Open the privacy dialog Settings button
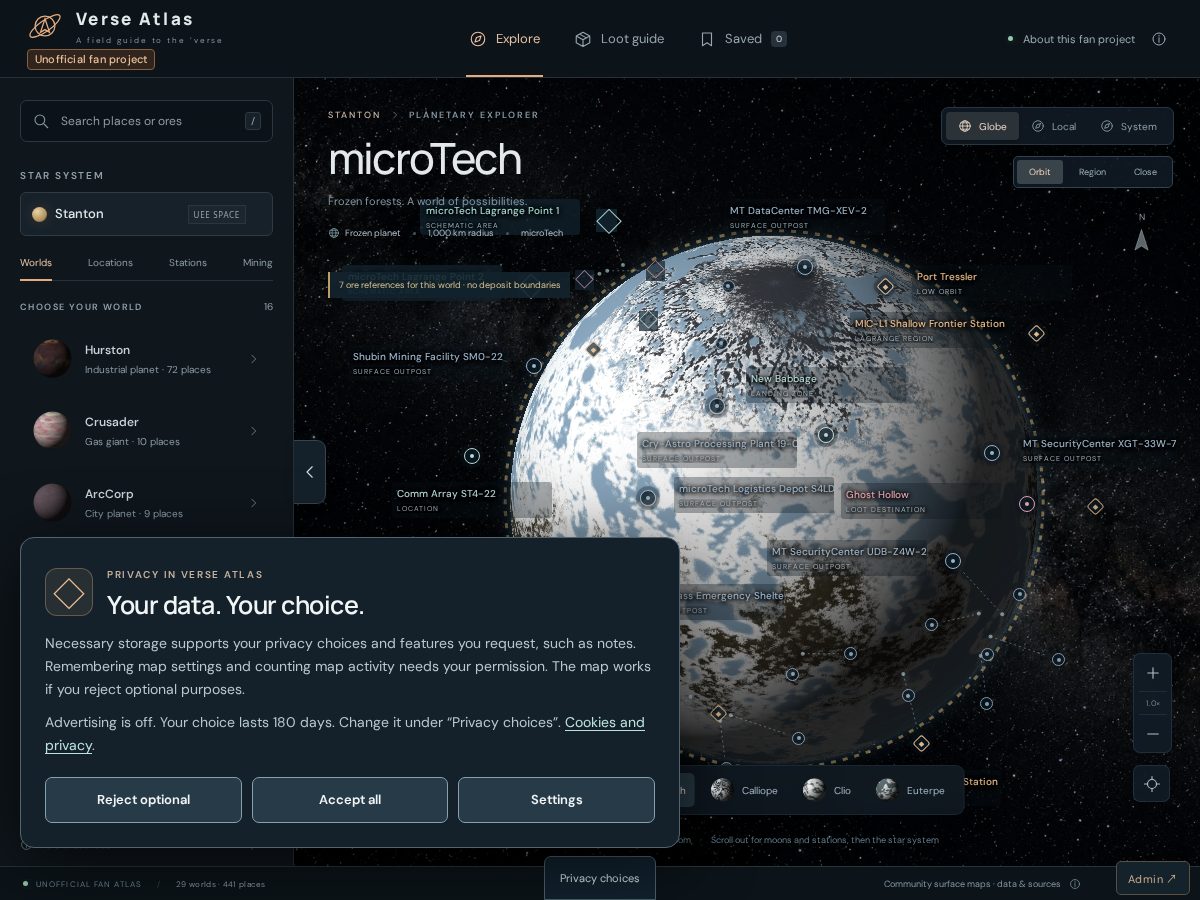 pos(556,800)
